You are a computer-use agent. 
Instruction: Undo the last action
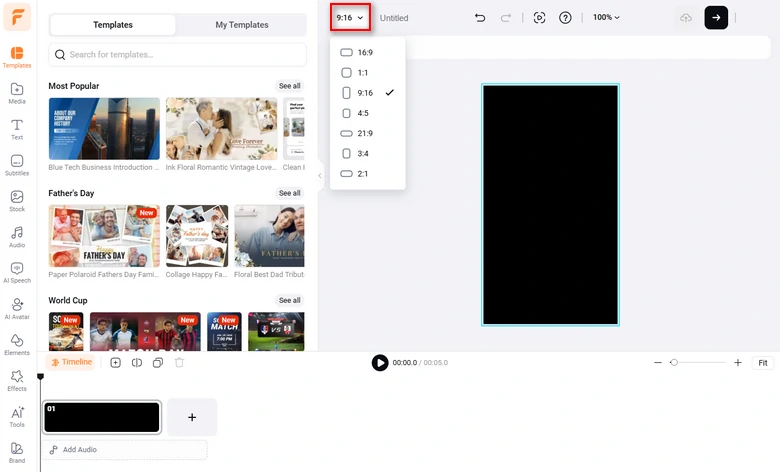click(480, 18)
